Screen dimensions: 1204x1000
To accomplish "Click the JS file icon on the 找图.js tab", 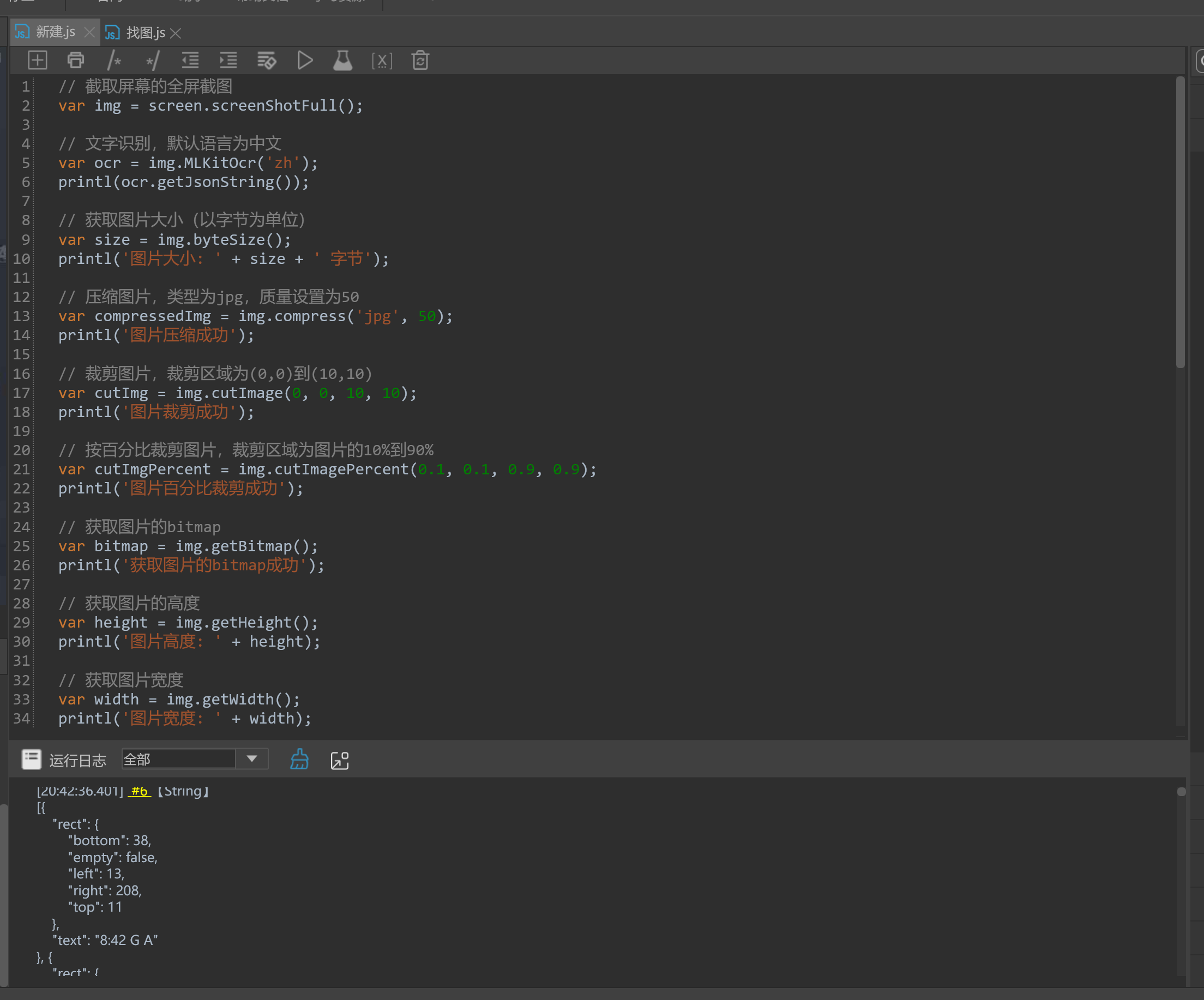I will click(112, 33).
